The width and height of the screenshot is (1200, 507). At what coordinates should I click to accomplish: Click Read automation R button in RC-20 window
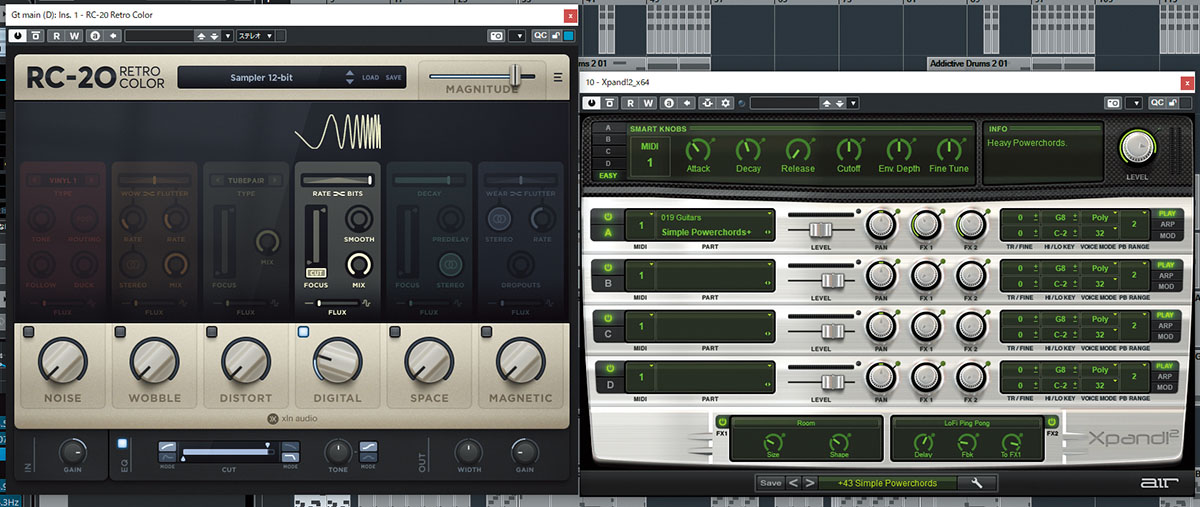coord(56,36)
